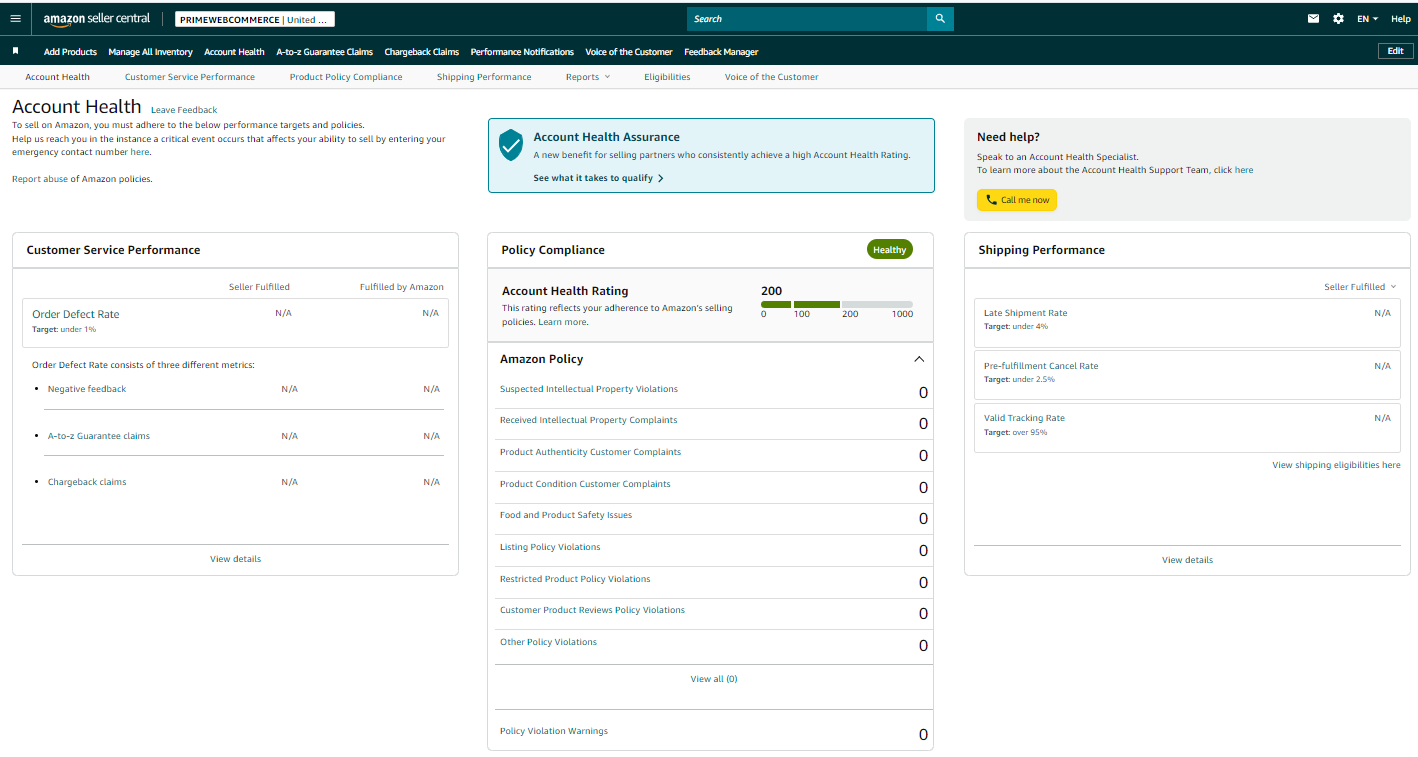Open Performance Notifications shortcut

click(x=522, y=52)
